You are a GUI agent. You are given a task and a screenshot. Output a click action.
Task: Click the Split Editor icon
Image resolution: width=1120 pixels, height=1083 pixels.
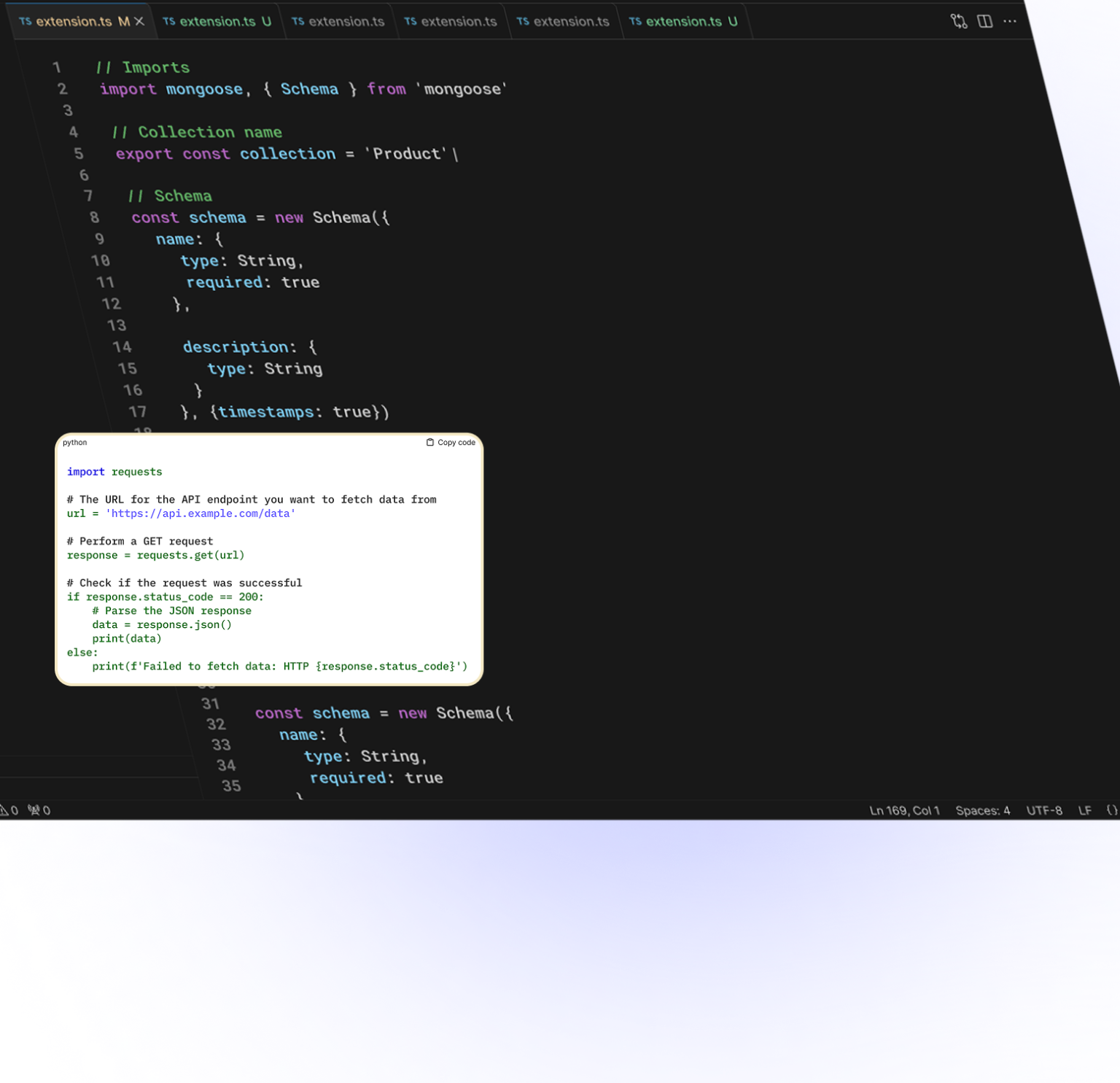point(984,21)
